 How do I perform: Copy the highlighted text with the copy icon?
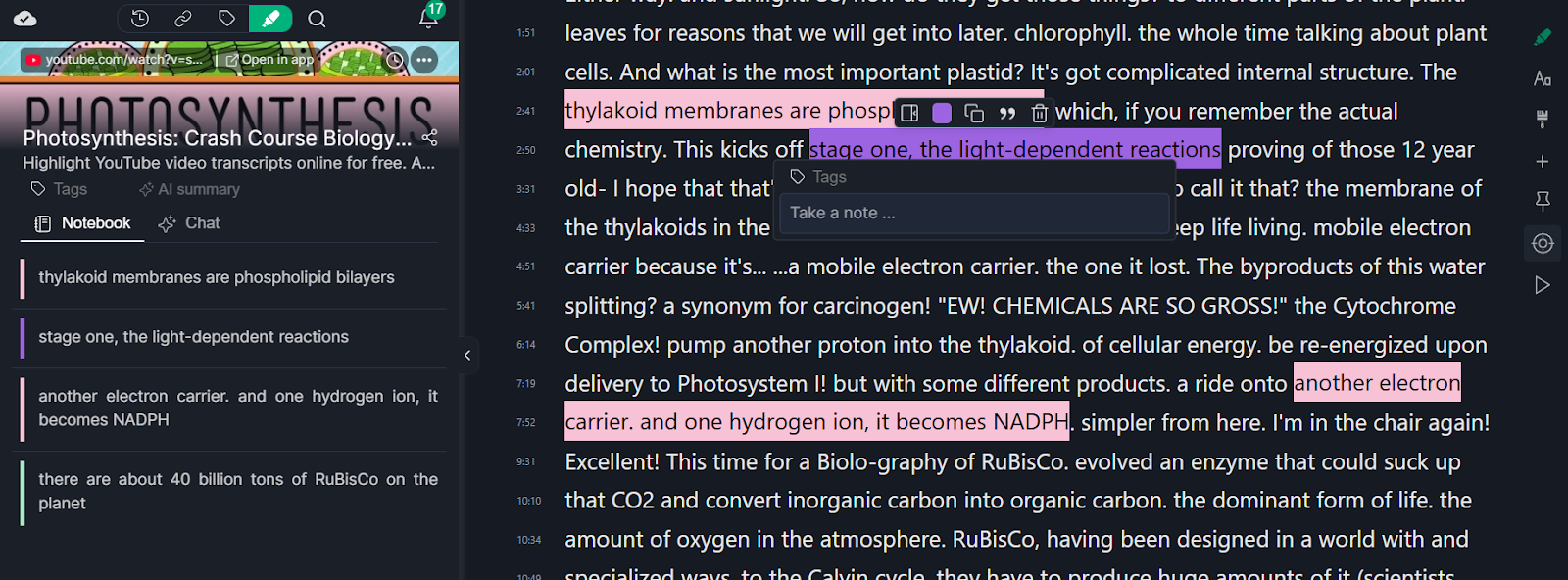[x=973, y=113]
